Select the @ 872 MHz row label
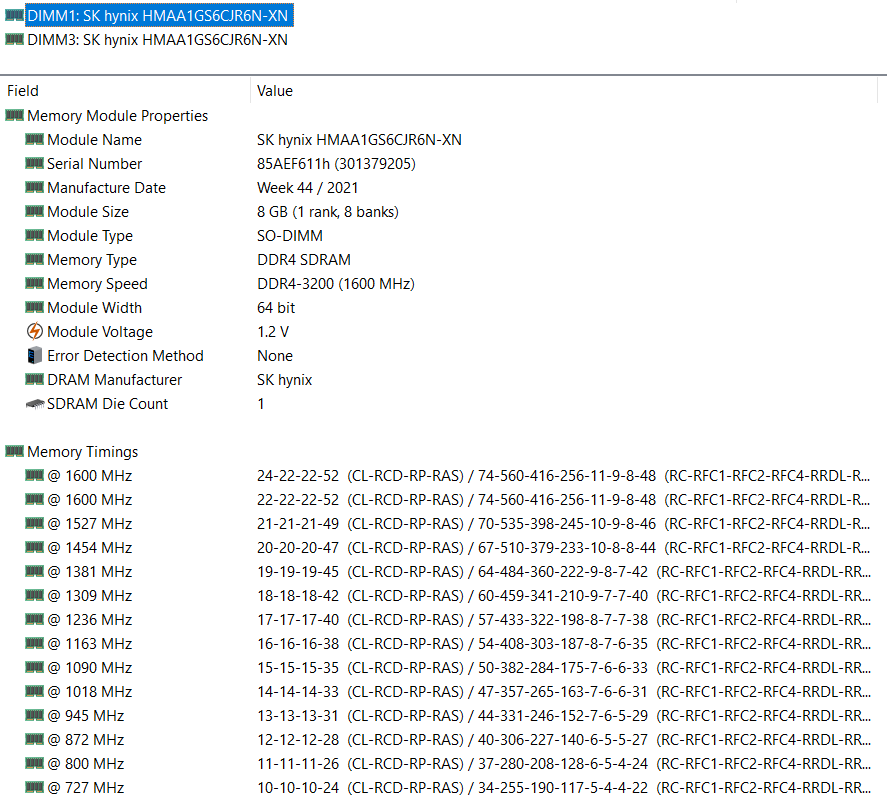Screen dimensions: 887x803 click(85, 740)
